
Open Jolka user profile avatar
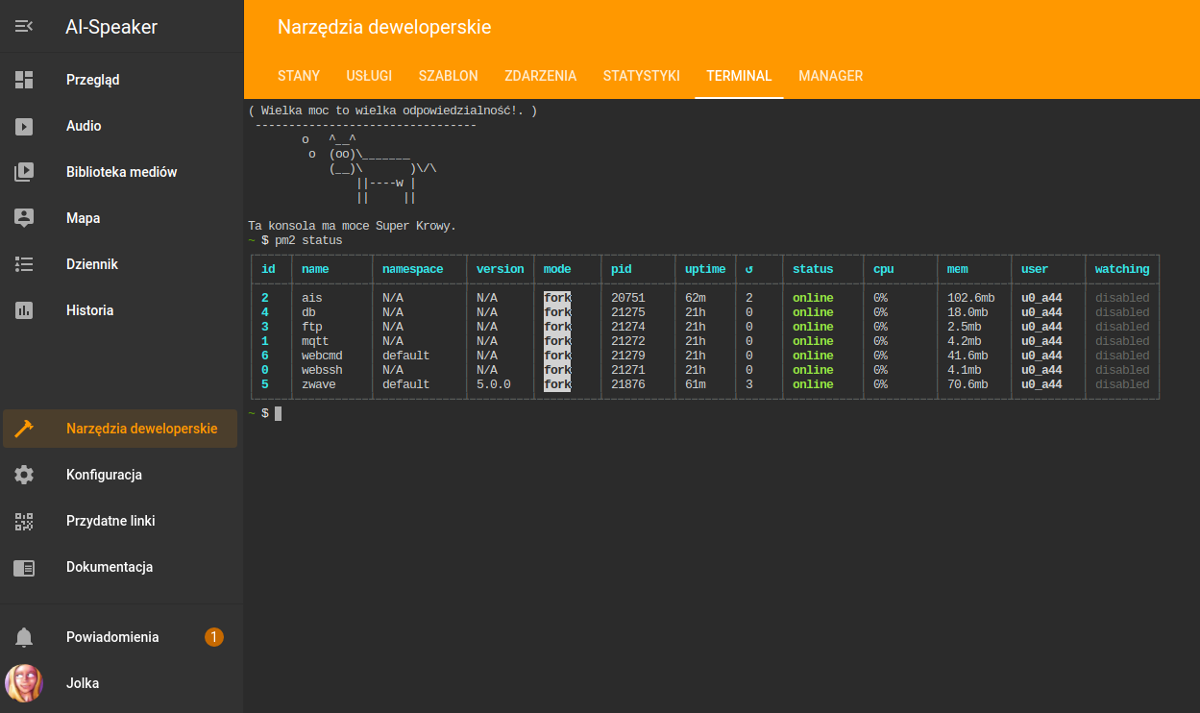click(24, 683)
